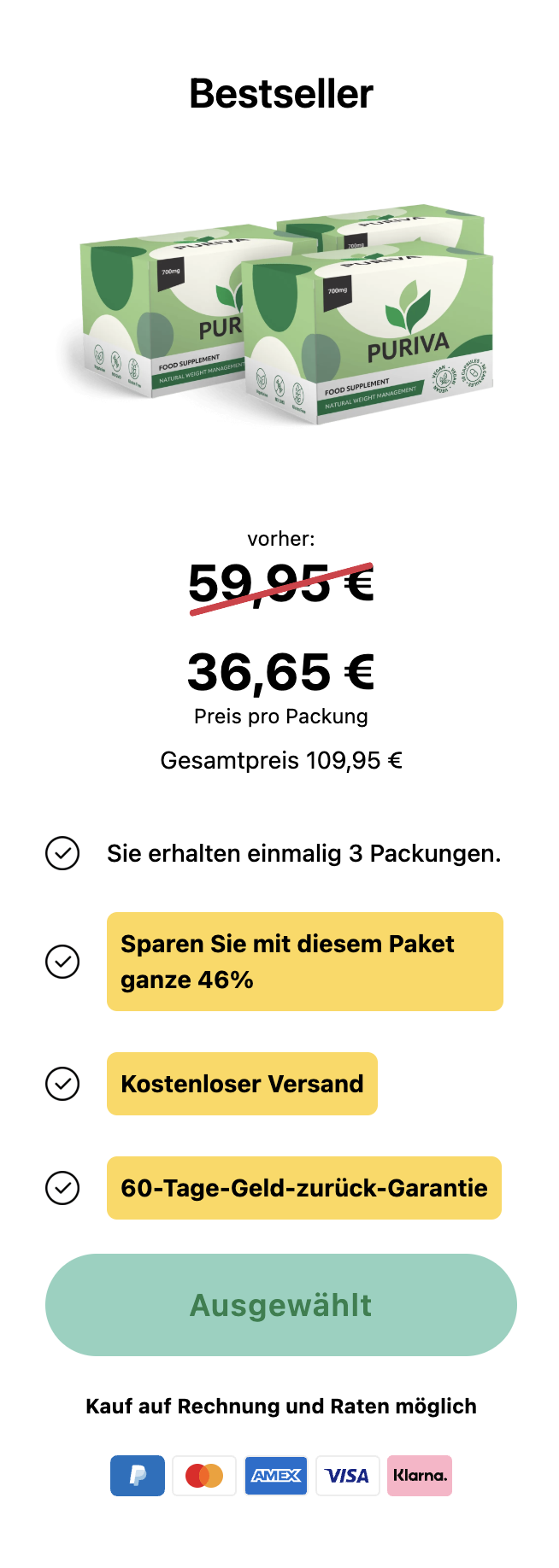Click the Bestseller heading
The width and height of the screenshot is (559, 1568).
(280, 94)
